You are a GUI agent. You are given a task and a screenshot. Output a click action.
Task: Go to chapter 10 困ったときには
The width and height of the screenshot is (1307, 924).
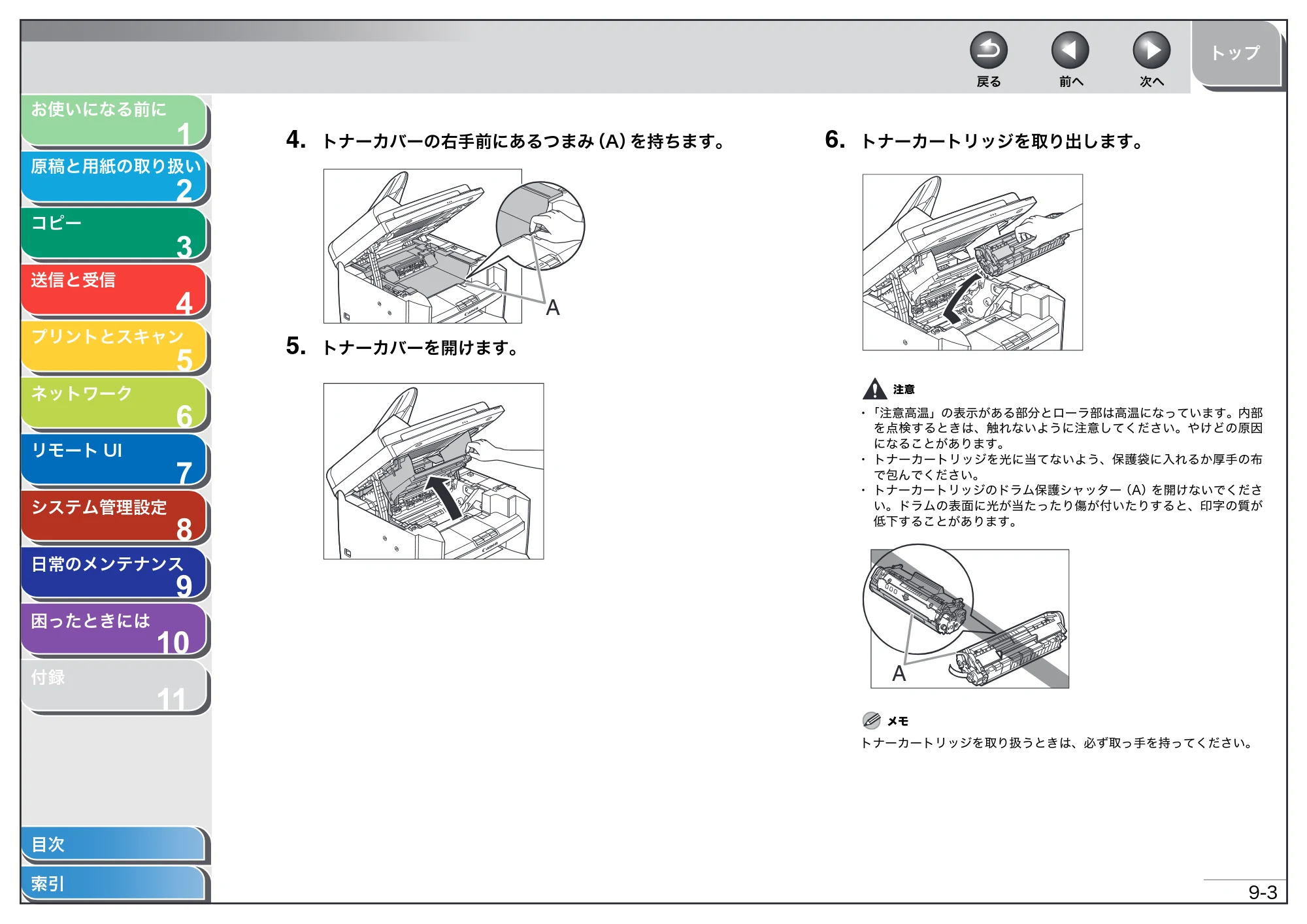pyautogui.click(x=114, y=629)
